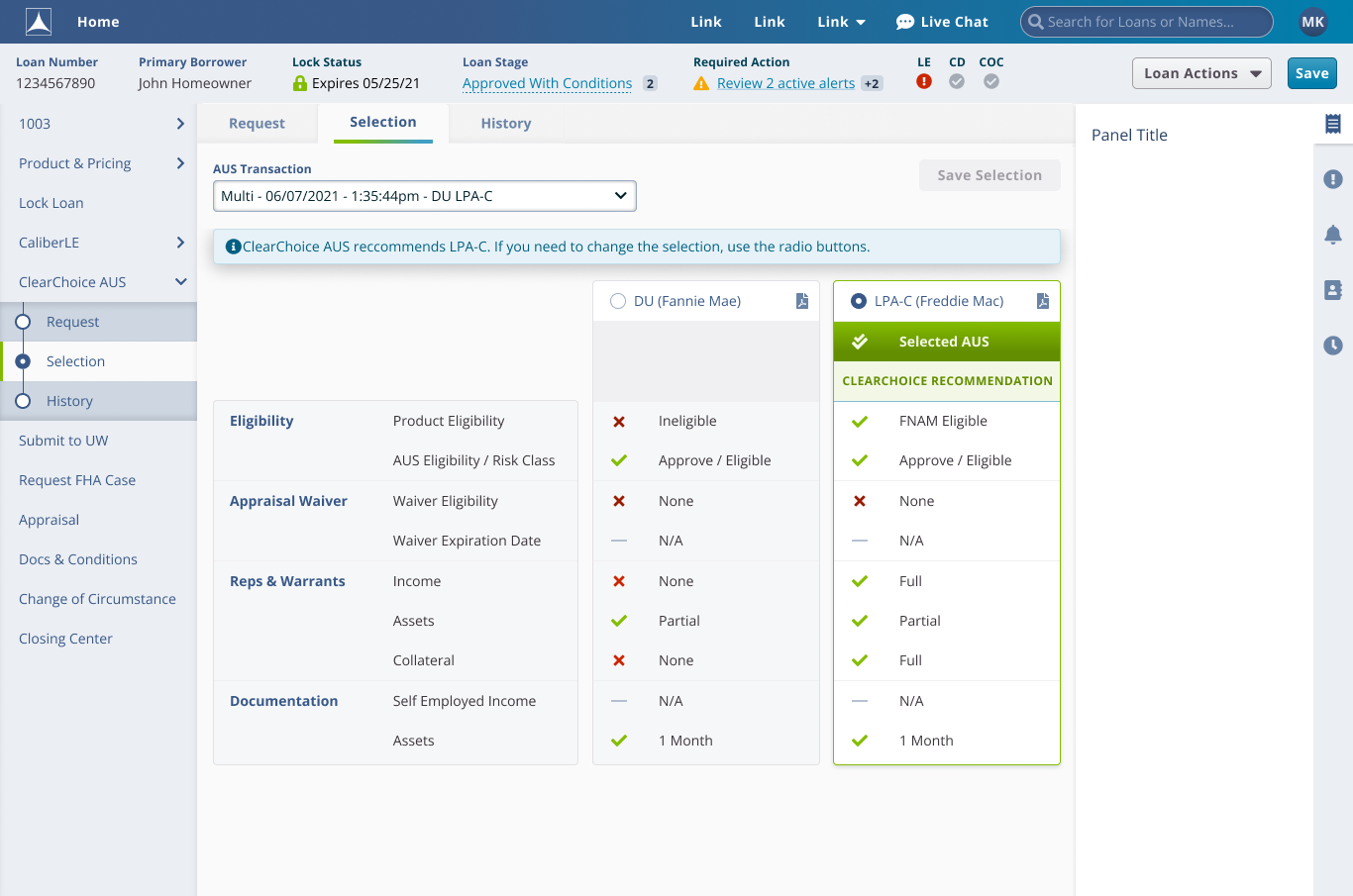The width and height of the screenshot is (1353, 896).
Task: Open the DU (Fannie Mae) PDF document icon
Action: (x=802, y=301)
